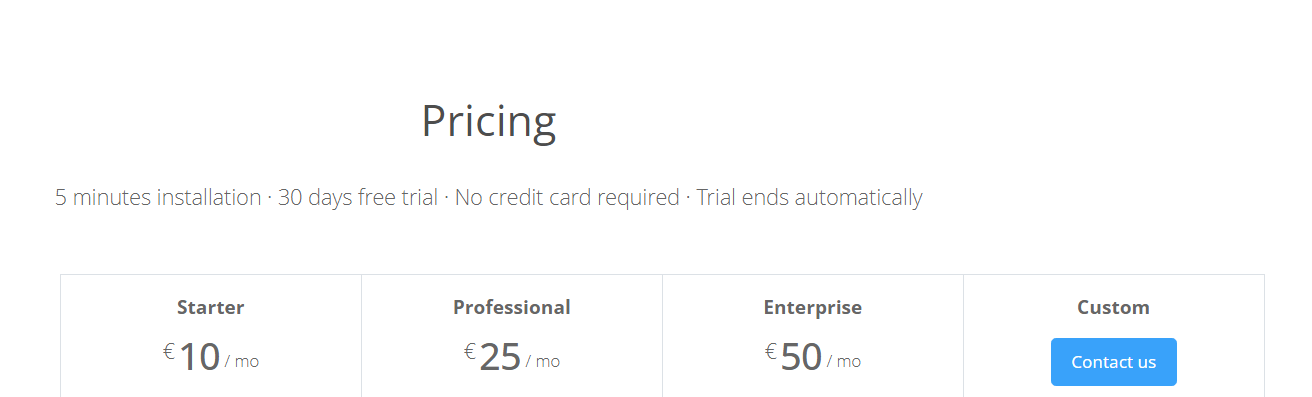Click the 'Trial ends automatically' text
This screenshot has width=1312, height=397.
point(809,197)
